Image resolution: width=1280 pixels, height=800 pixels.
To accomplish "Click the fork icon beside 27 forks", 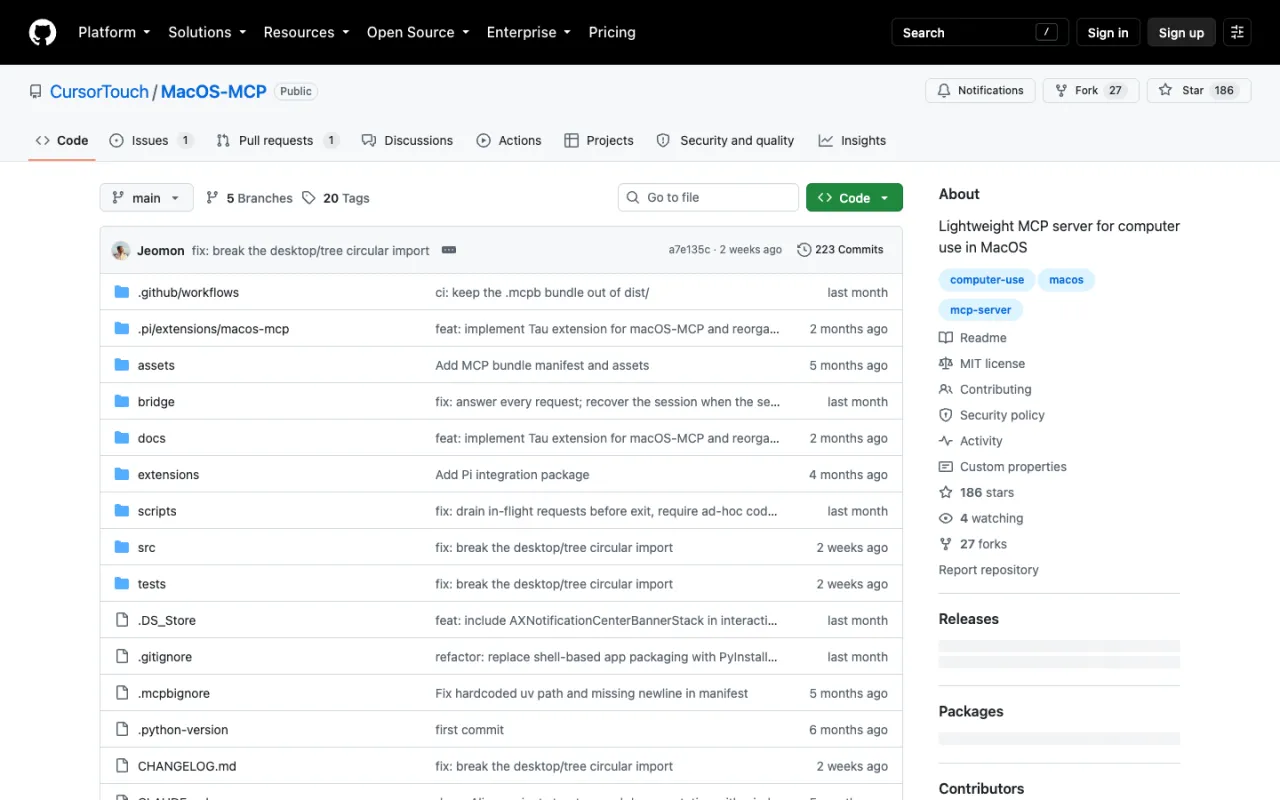I will (946, 544).
